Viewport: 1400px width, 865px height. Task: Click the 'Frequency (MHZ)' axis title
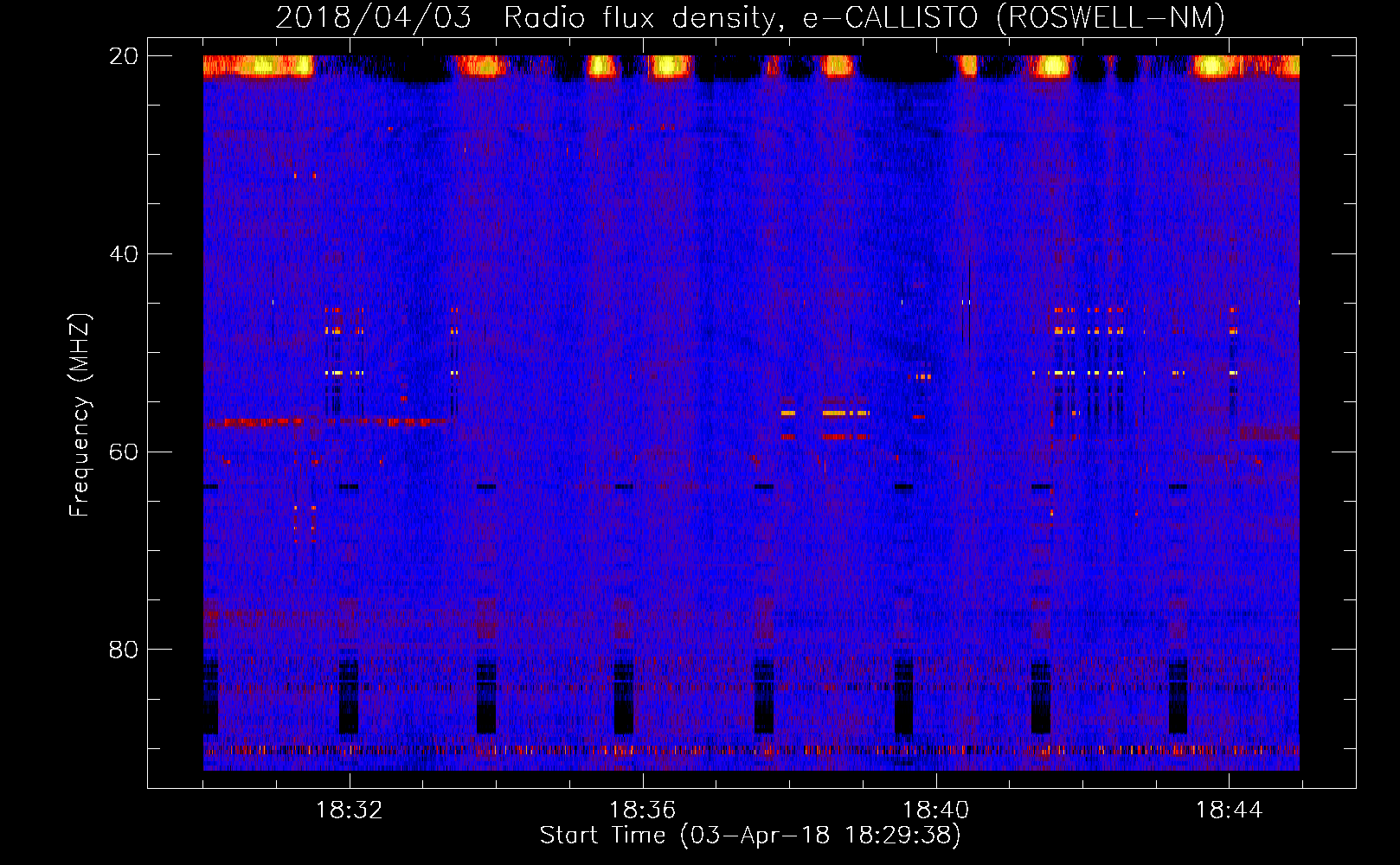point(80,415)
